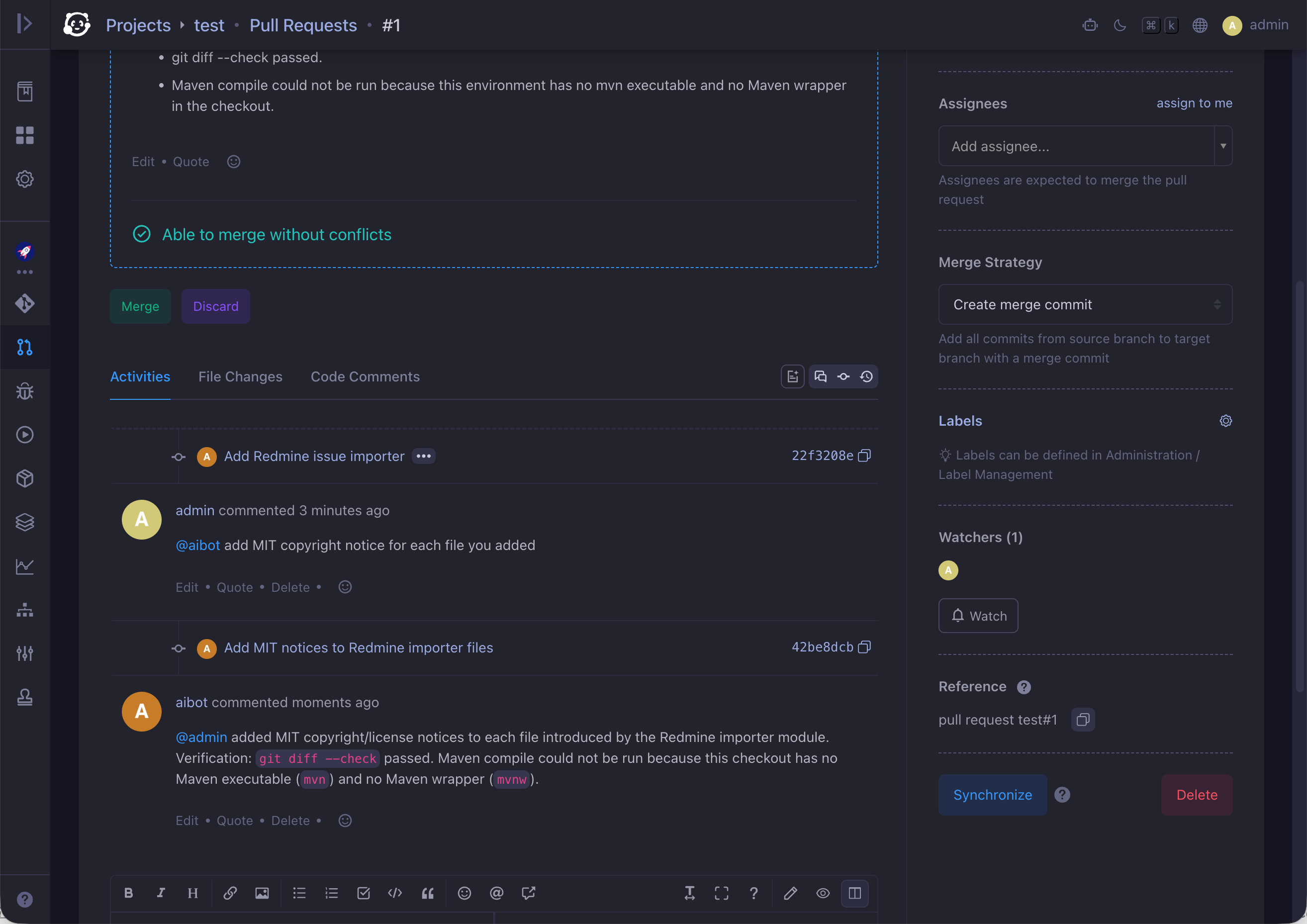Switch to the File Changes tab

pyautogui.click(x=240, y=376)
